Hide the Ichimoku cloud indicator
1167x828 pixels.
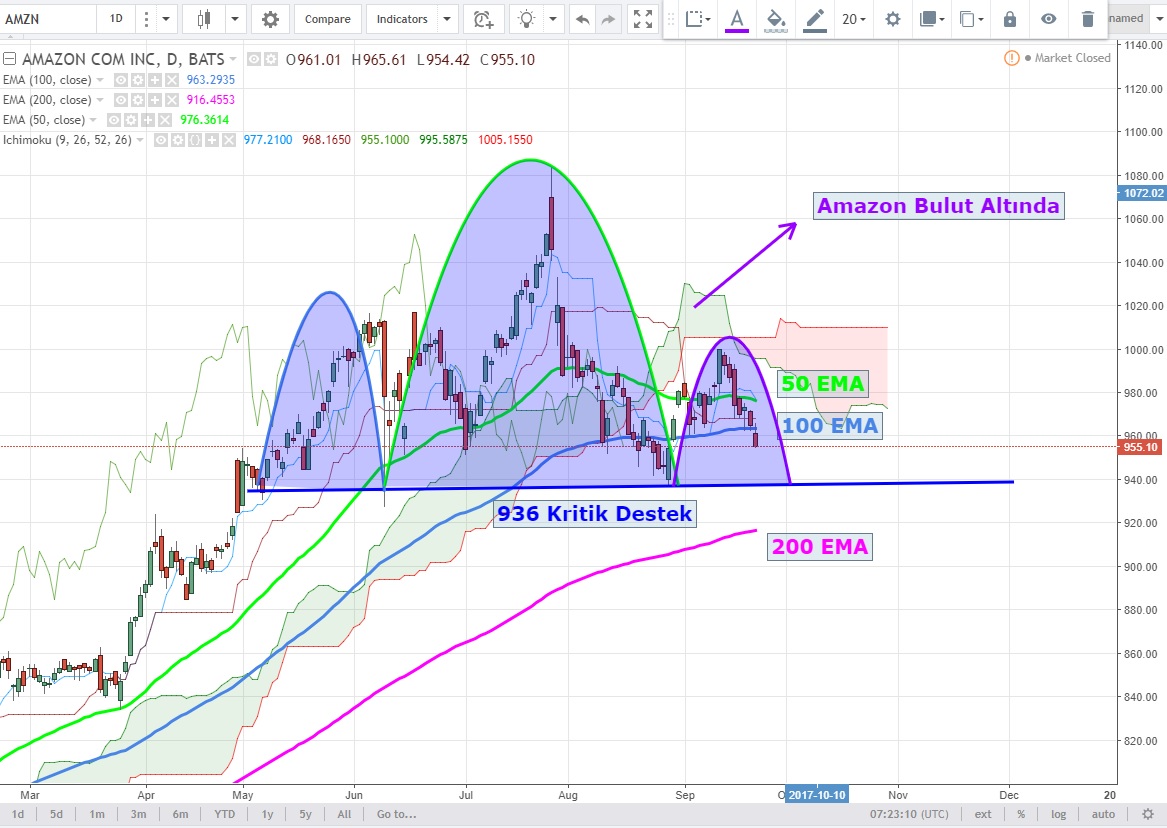[161, 140]
